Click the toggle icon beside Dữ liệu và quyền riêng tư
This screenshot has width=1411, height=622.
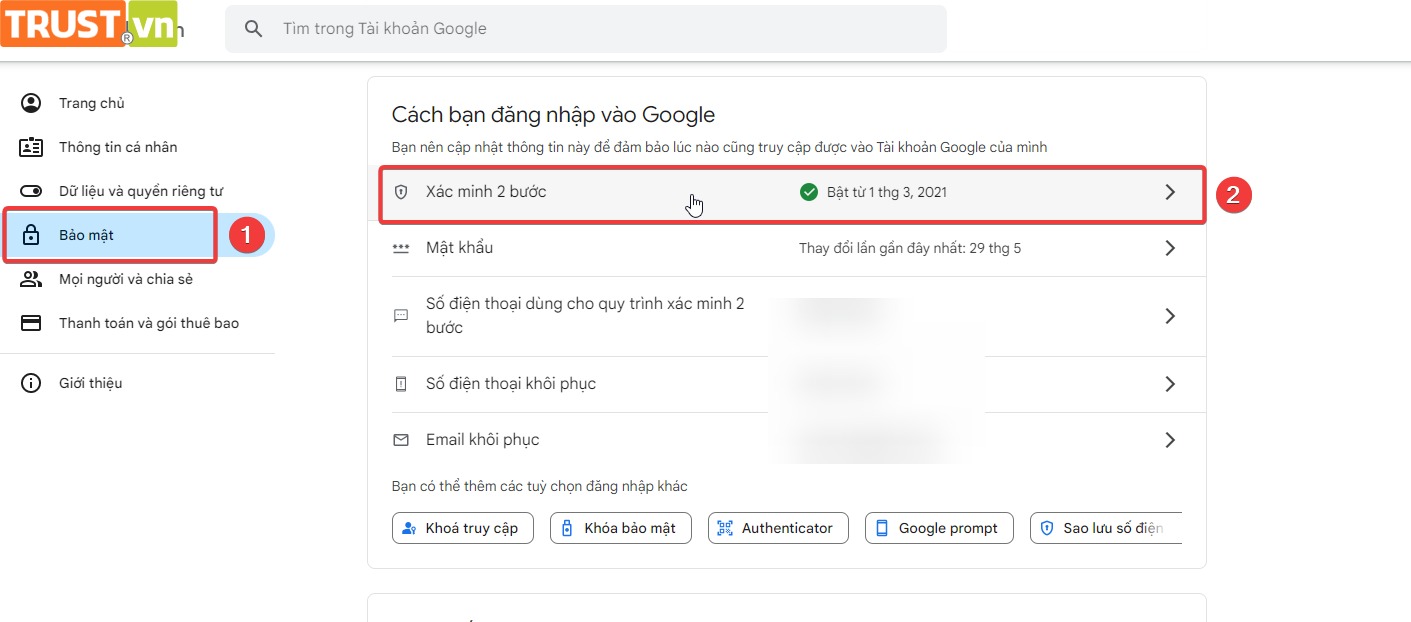31,191
